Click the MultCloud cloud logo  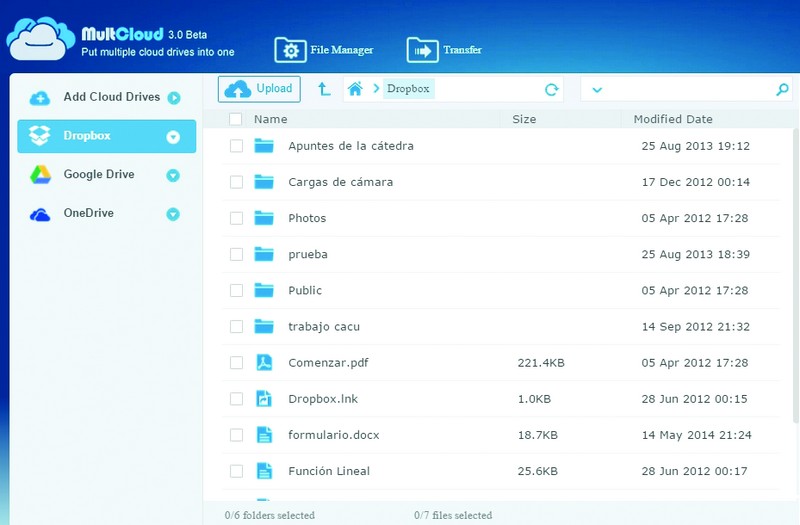pos(41,39)
